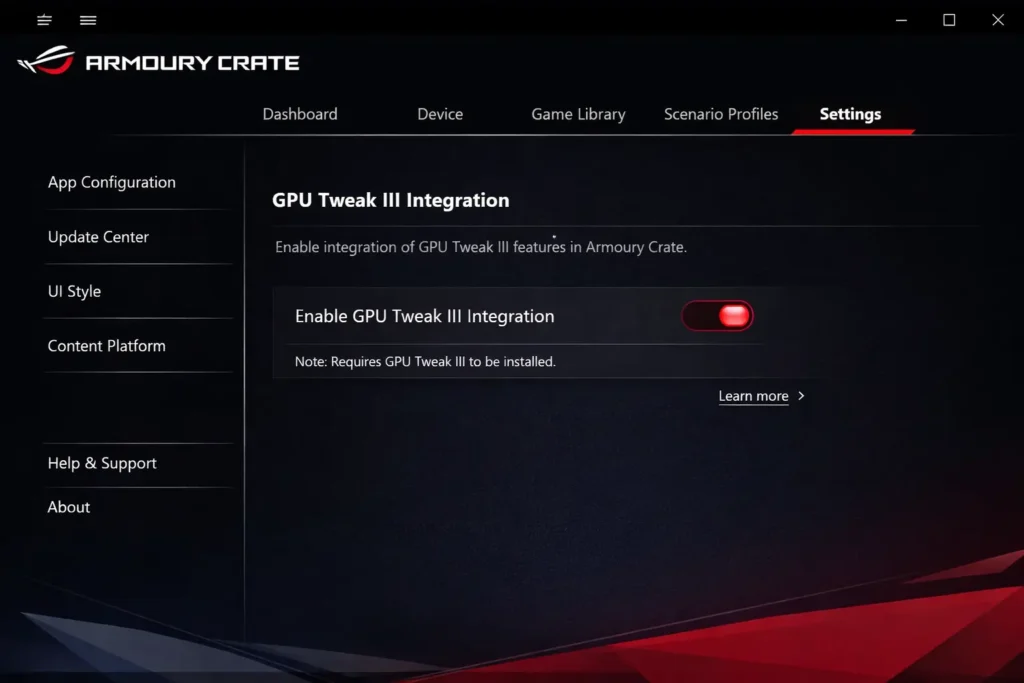Disable the Enable GPU Tweak III Integration toggle

[x=717, y=315]
